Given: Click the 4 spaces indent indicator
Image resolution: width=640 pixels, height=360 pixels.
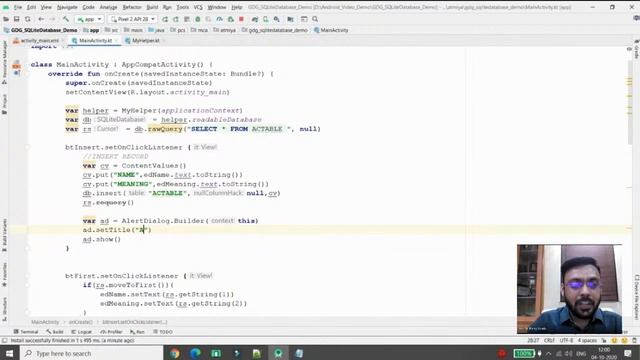Looking at the screenshot, I should coord(587,340).
